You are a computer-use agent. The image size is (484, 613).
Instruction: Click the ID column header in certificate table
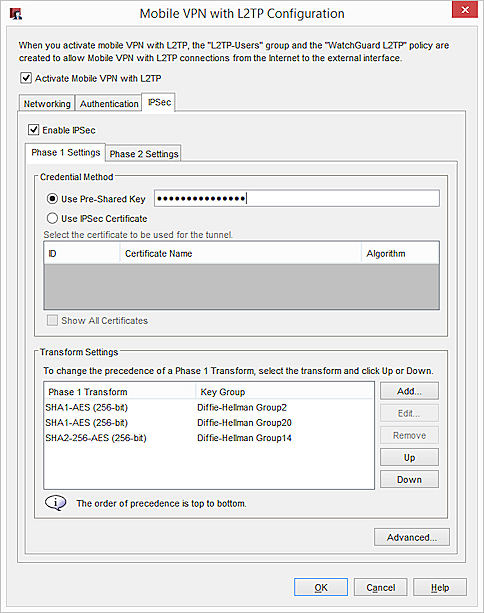(x=82, y=253)
